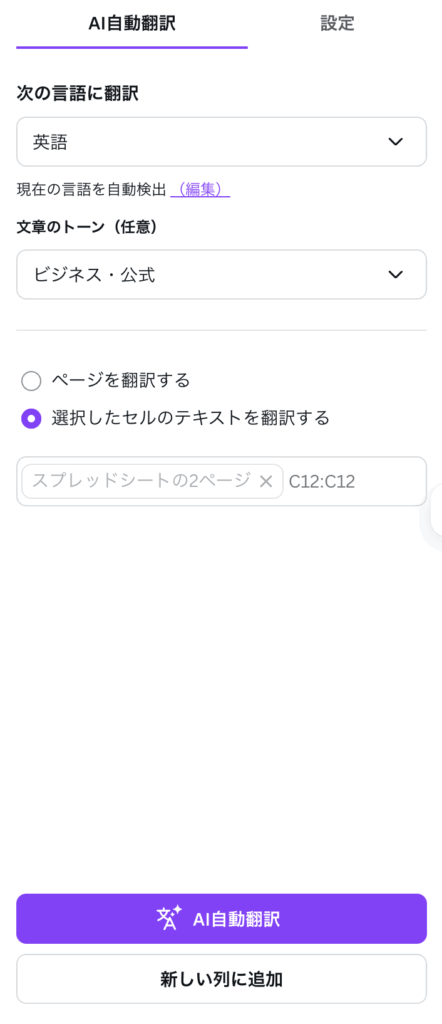
Task: Click the 選択したセルのテキストを翻訳する label text
Action: click(191, 418)
